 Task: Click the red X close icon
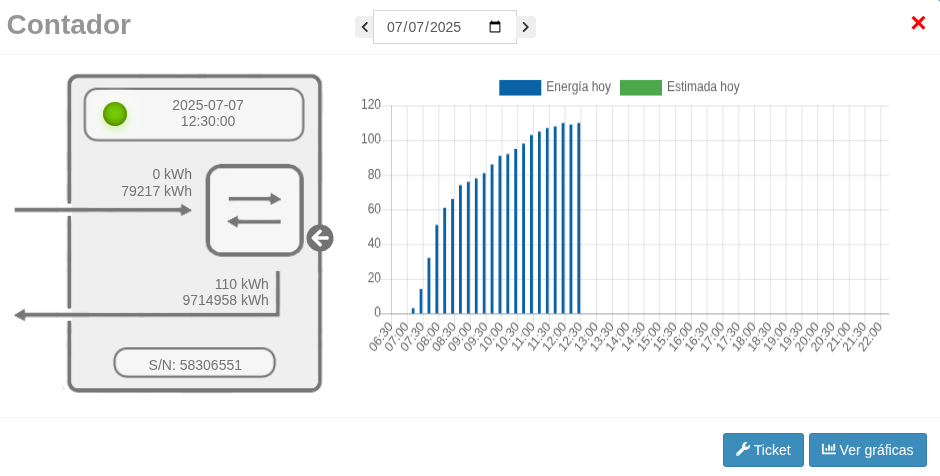[x=917, y=23]
